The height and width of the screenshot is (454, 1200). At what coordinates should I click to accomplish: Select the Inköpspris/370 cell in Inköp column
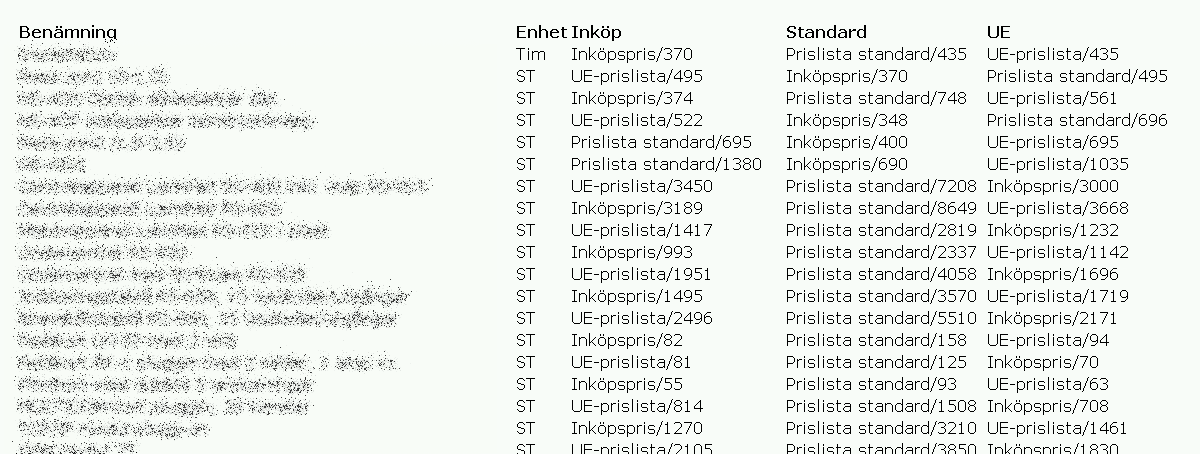(x=632, y=55)
